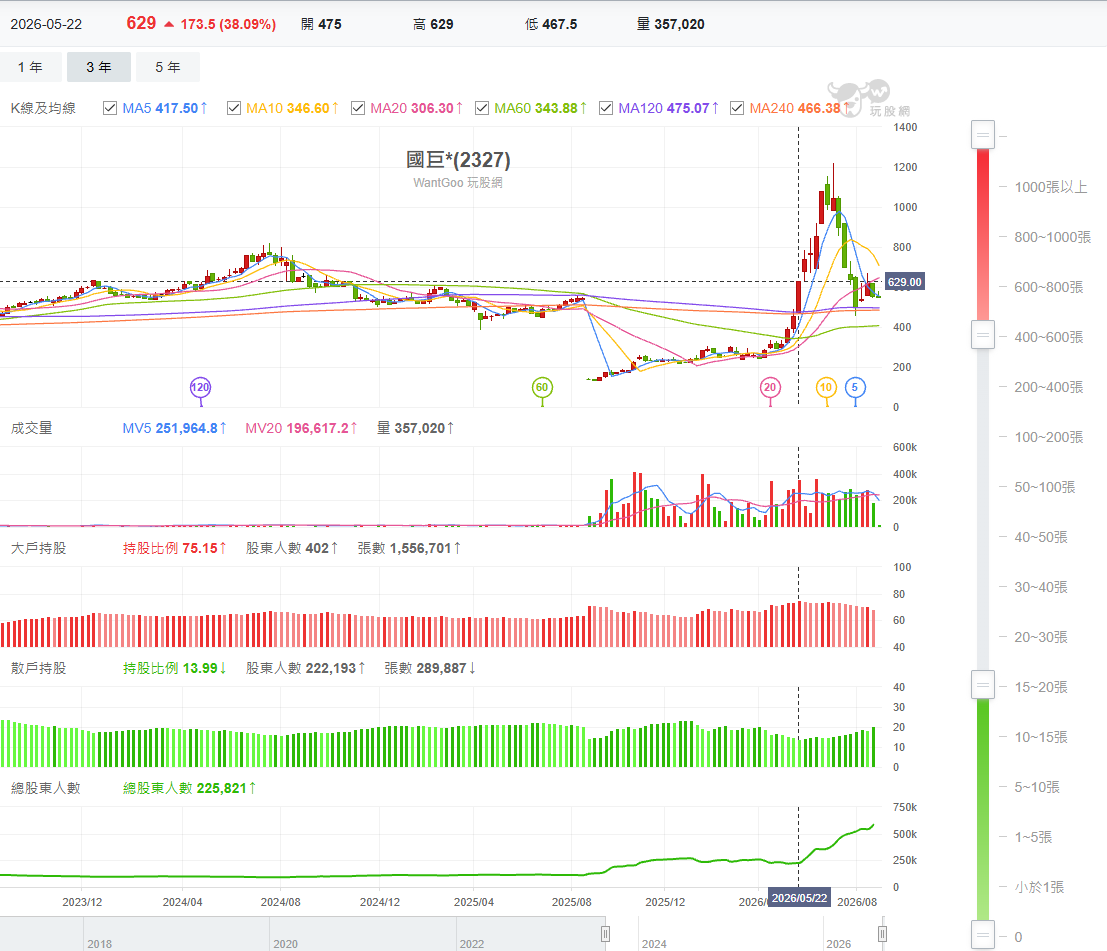Click the 散戶 持股比例 13.99 value
This screenshot has width=1107, height=951.
point(174,669)
